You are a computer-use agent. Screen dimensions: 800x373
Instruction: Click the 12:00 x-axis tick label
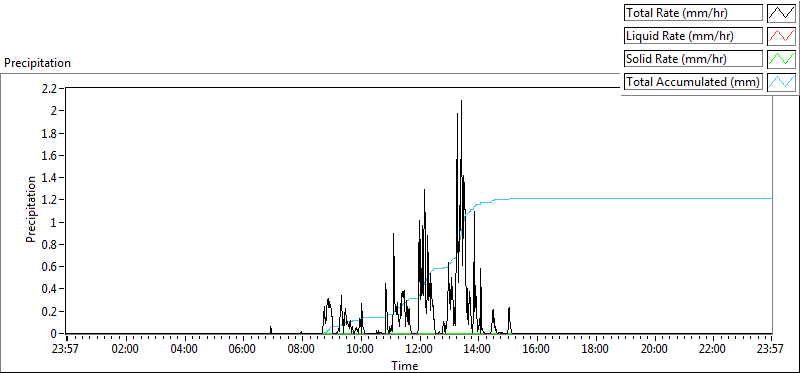click(419, 350)
